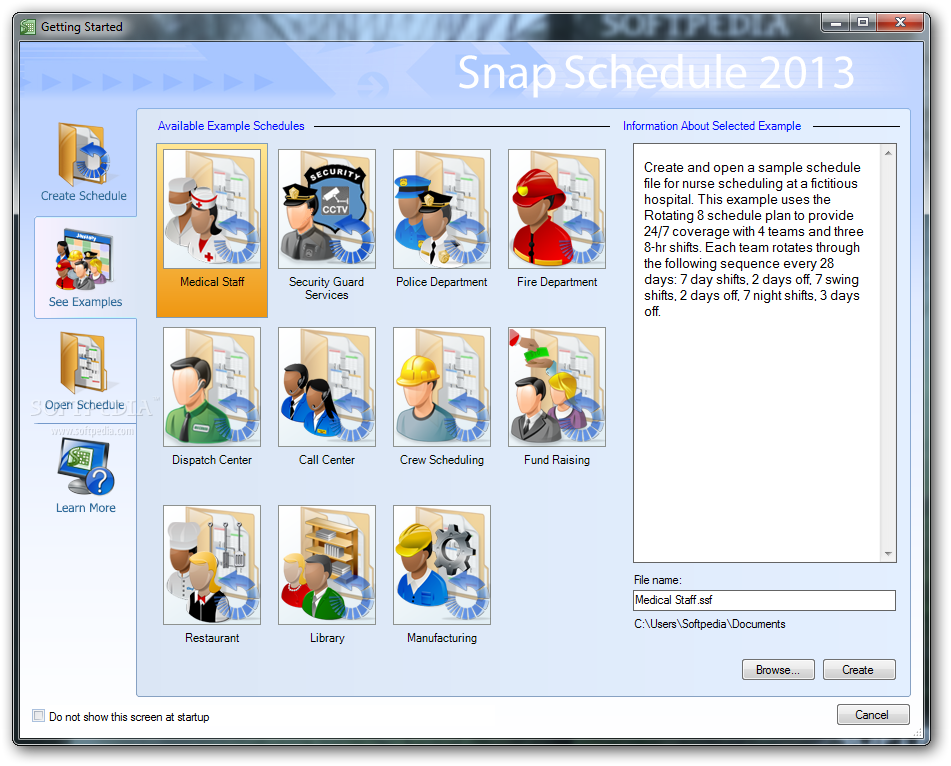Click the Security Guard Services label
Image resolution: width=951 pixels, height=766 pixels.
[327, 289]
